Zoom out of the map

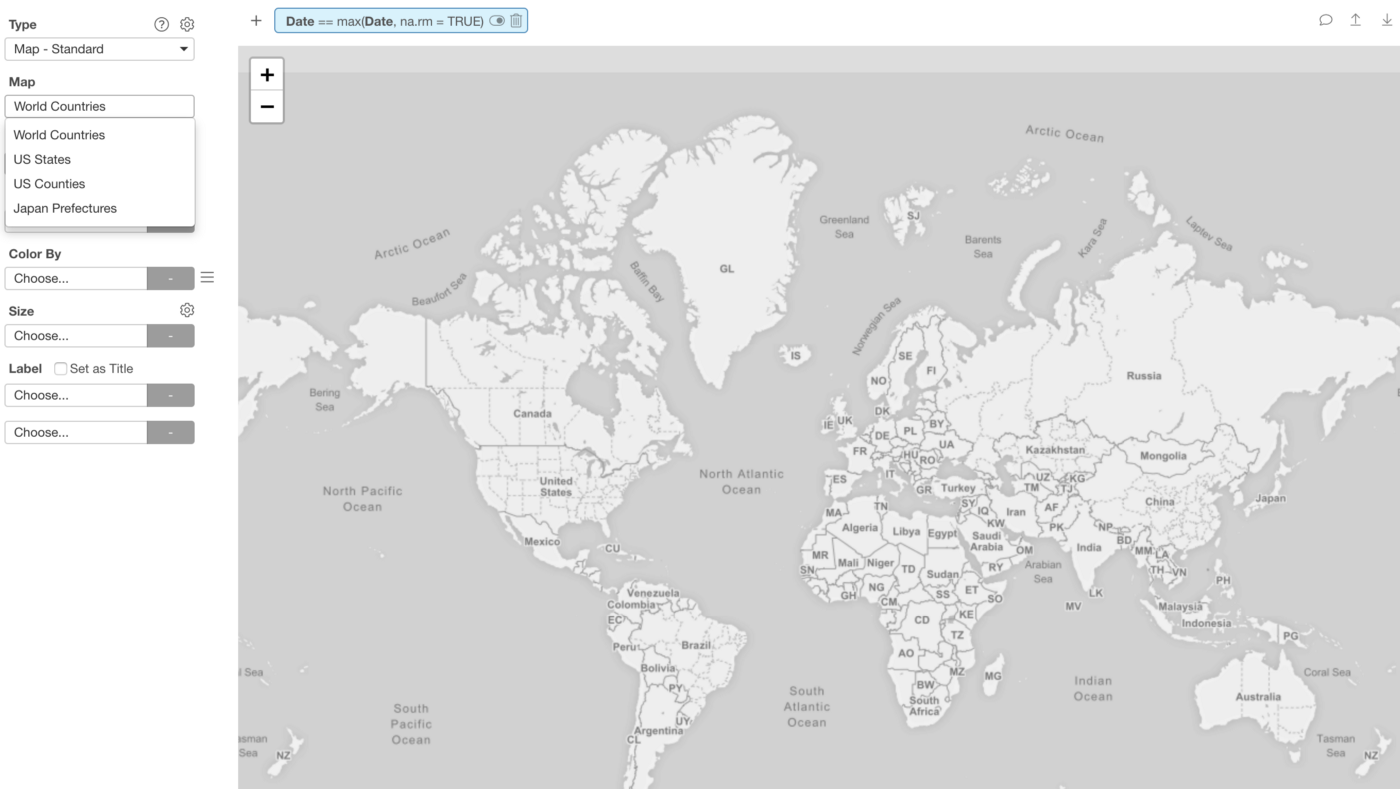pos(267,106)
